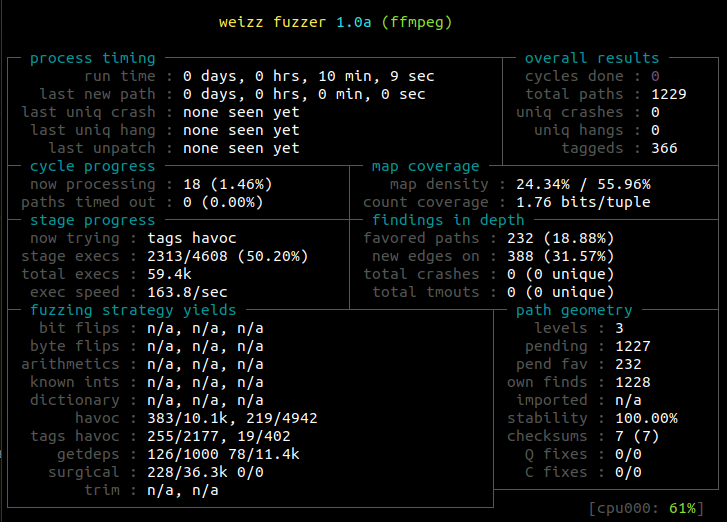Select taggeds value '366'
Viewport: 727px width, 522px height.
point(664,148)
